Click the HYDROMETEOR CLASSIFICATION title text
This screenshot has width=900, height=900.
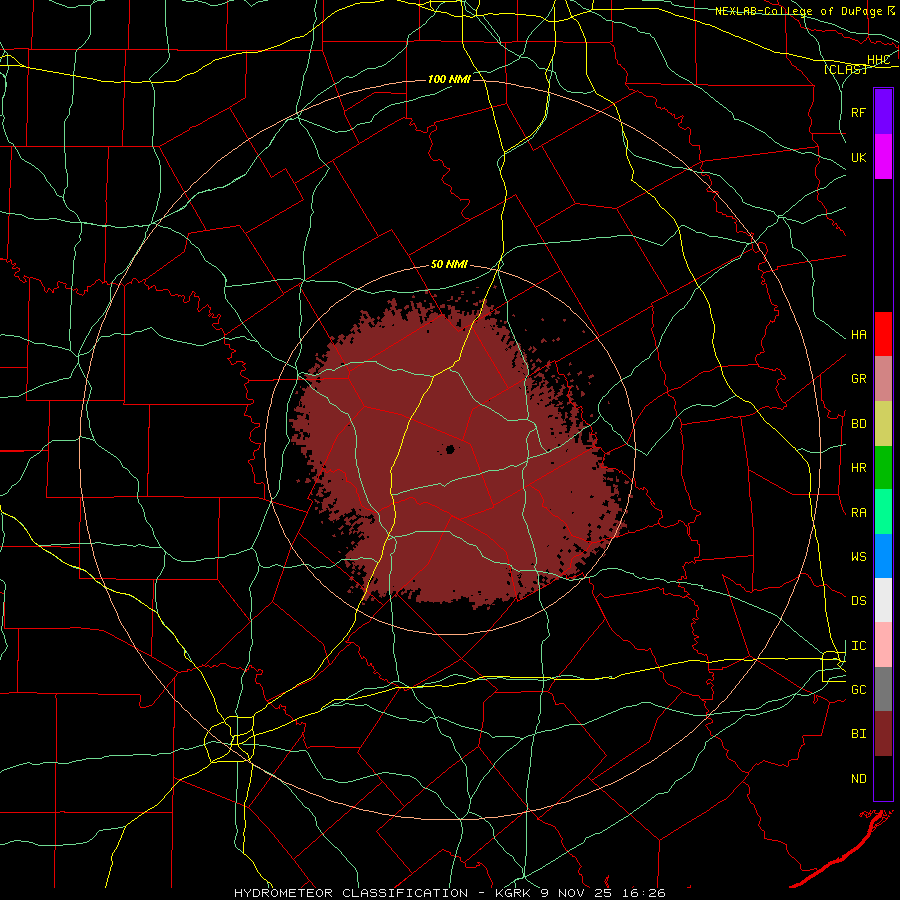(351, 893)
